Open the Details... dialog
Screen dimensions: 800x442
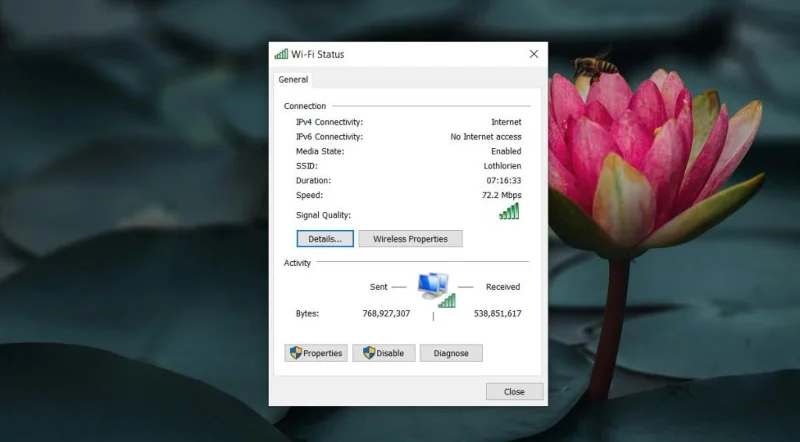325,239
